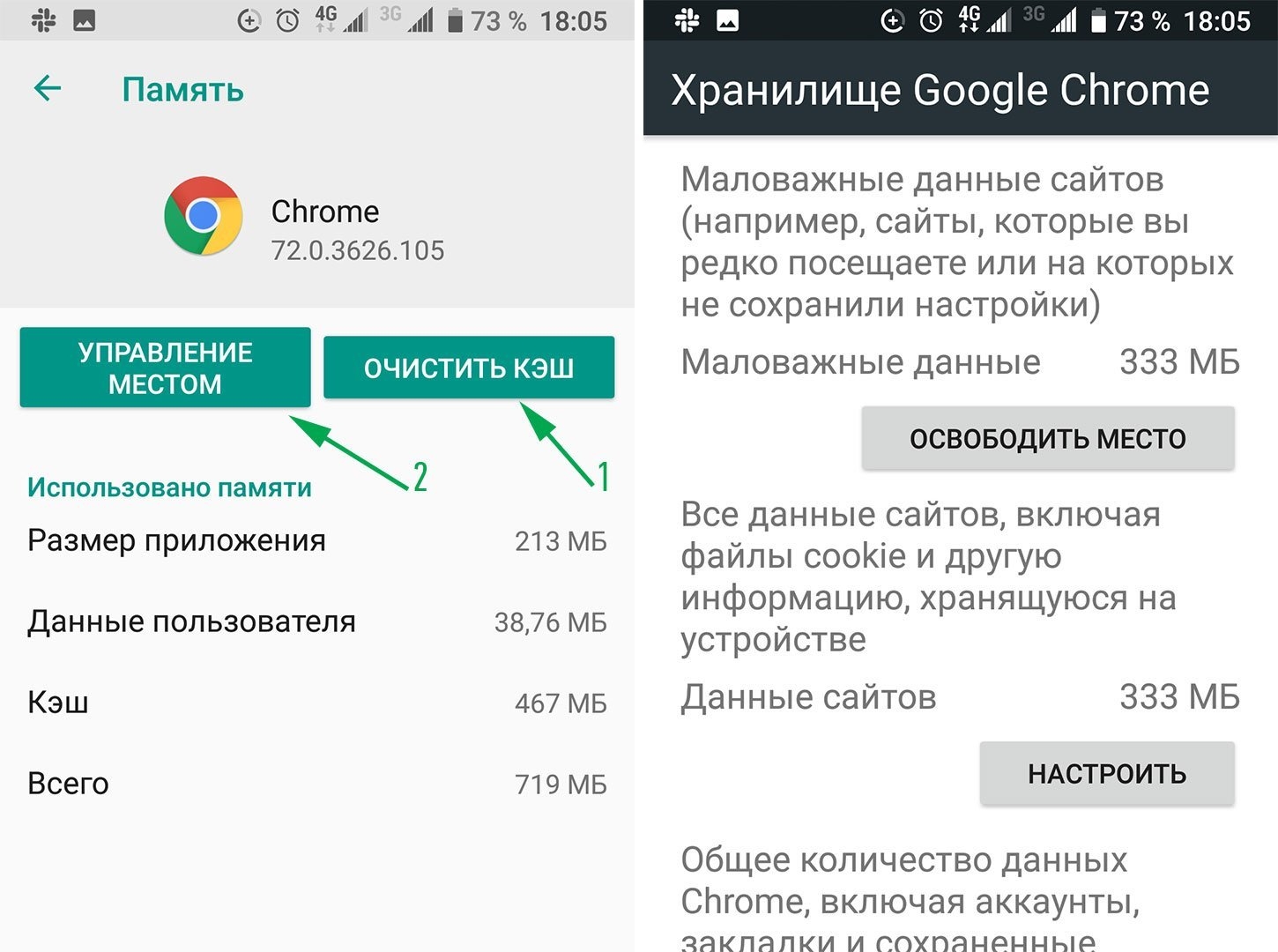The height and width of the screenshot is (952, 1278).
Task: Select the Размер приложения row
Action: click(317, 540)
